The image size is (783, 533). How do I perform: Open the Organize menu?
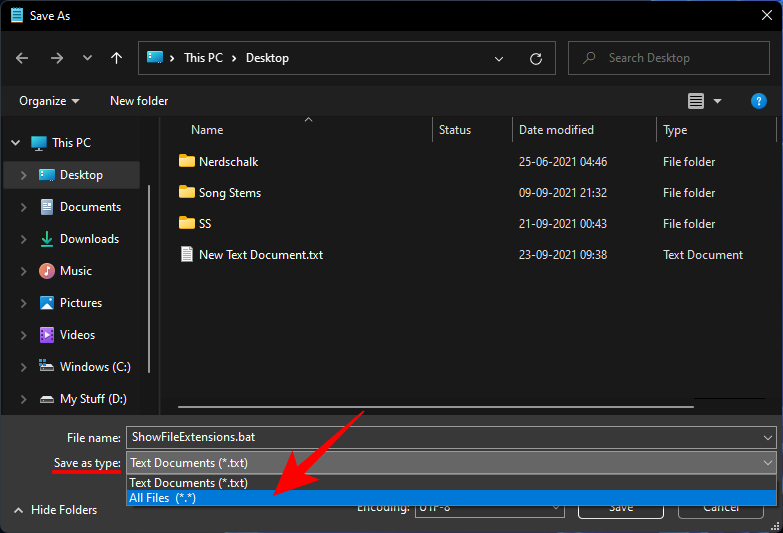(49, 101)
